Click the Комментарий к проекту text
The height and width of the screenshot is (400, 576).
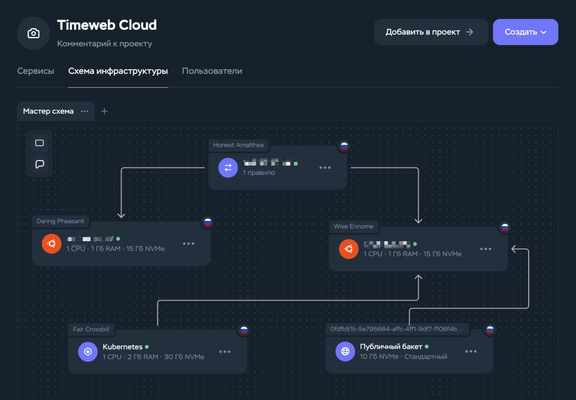105,44
